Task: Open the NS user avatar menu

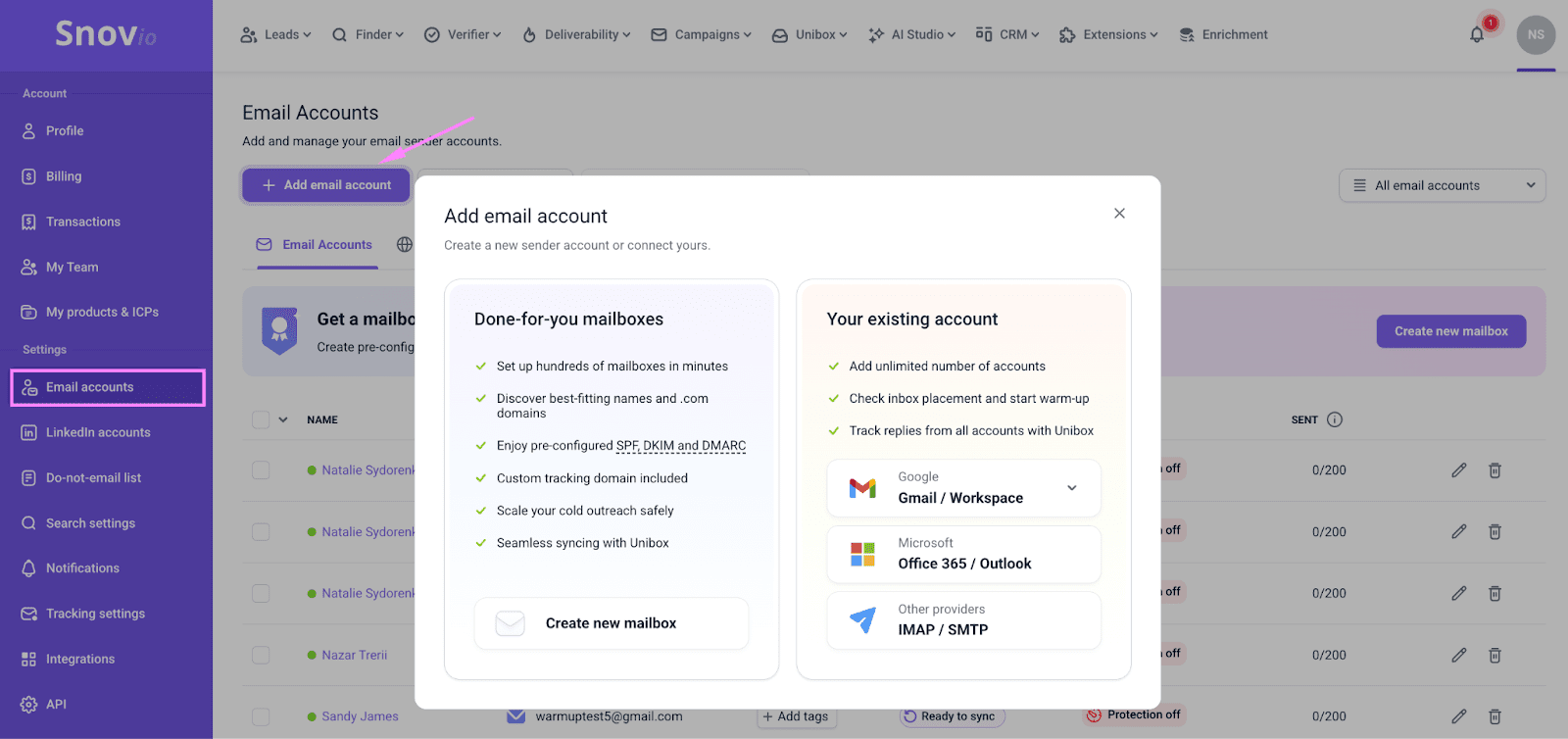Action: pos(1536,35)
